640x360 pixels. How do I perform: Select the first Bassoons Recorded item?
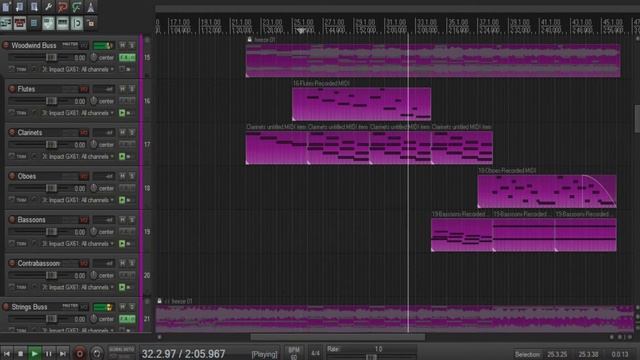point(462,235)
